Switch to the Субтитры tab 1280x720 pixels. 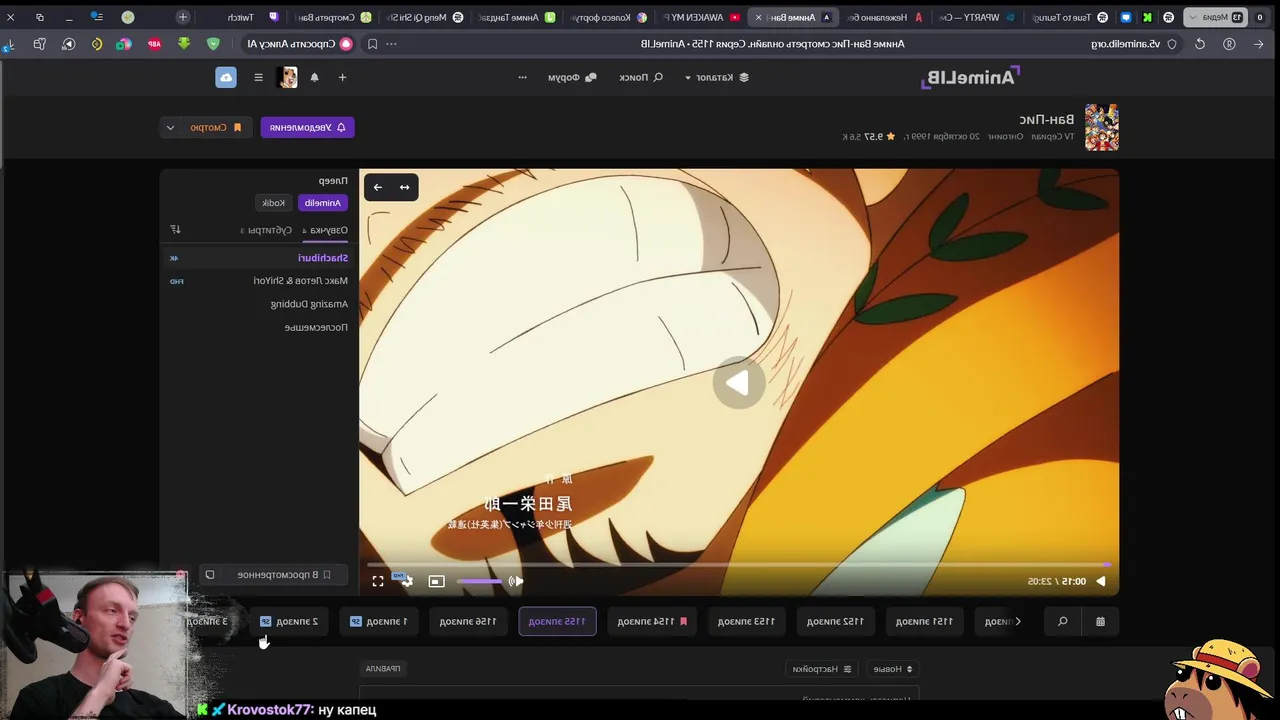pos(268,230)
